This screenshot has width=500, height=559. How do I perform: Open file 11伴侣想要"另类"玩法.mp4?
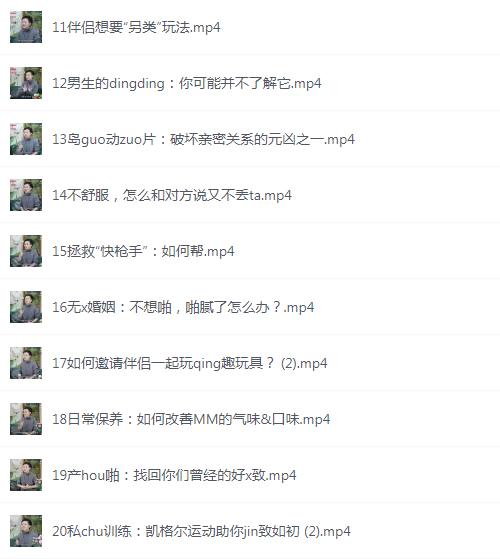click(136, 27)
